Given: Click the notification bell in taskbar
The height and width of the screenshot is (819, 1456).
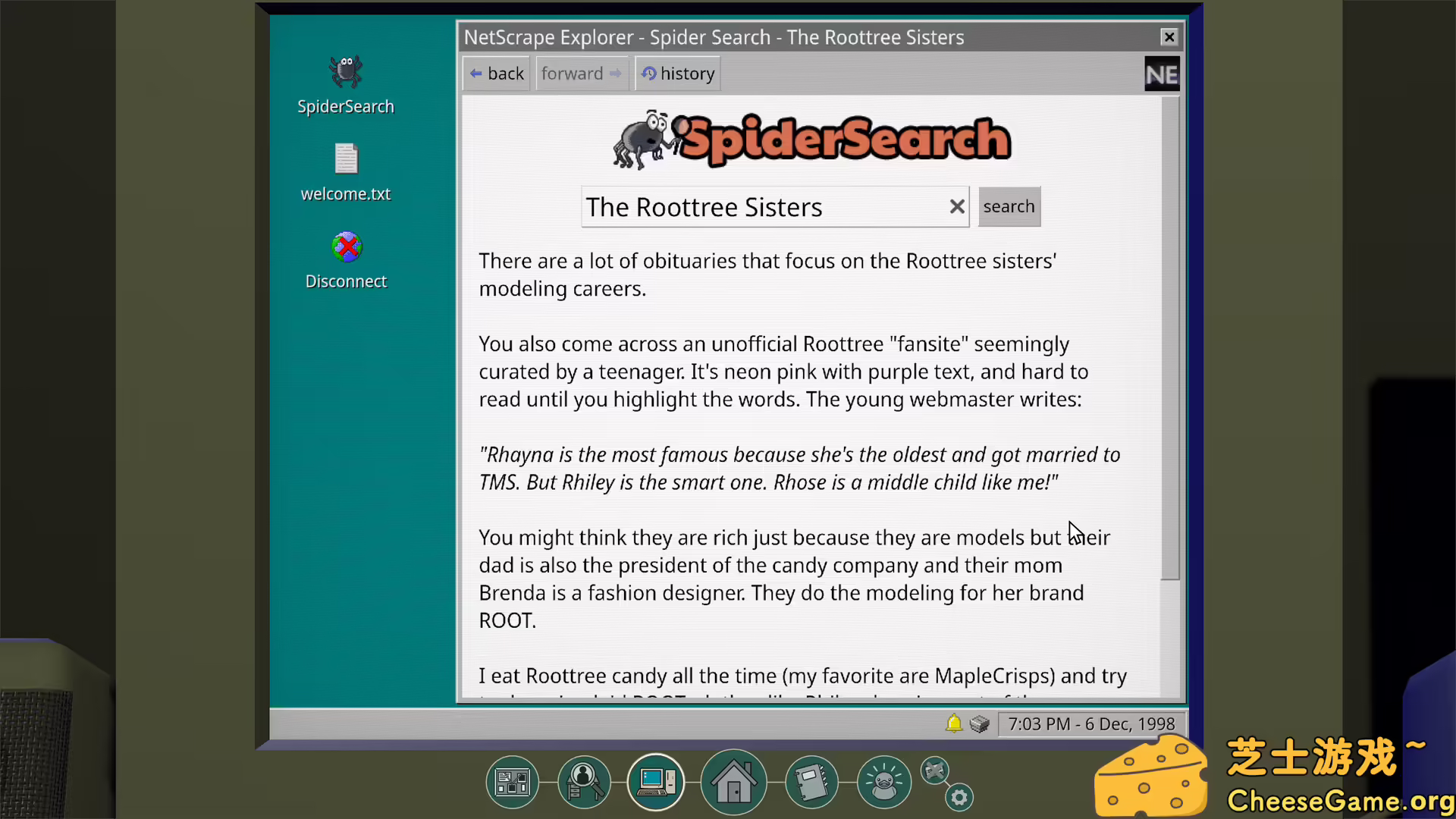Looking at the screenshot, I should tap(953, 723).
